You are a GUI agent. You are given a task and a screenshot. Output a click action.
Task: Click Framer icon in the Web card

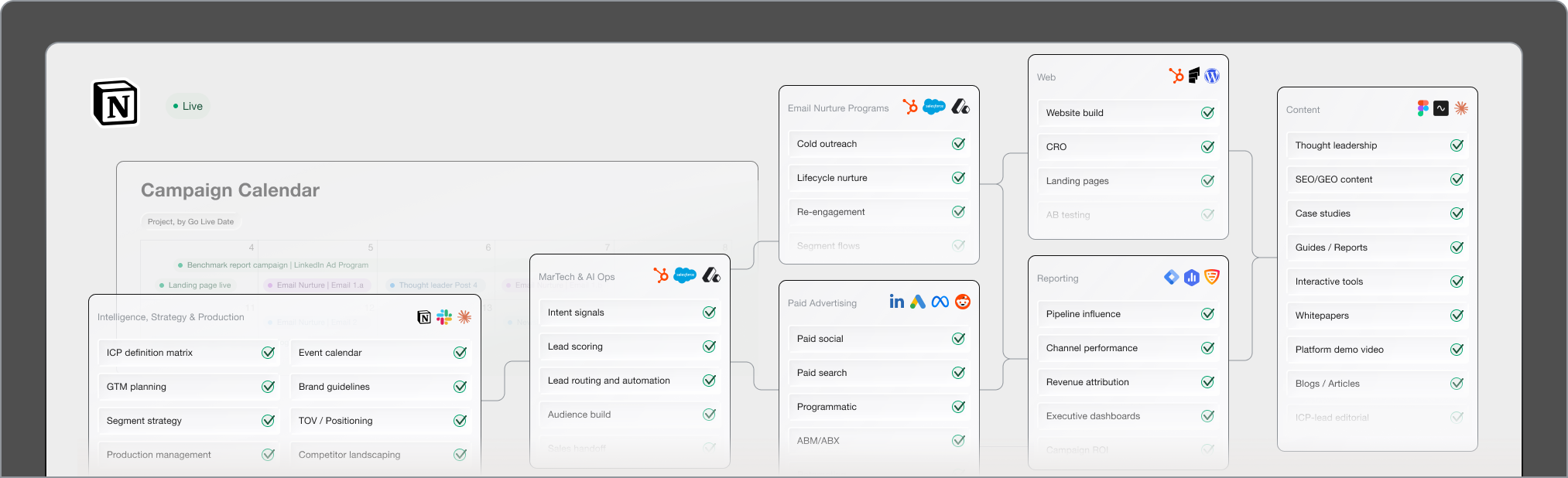(1194, 75)
